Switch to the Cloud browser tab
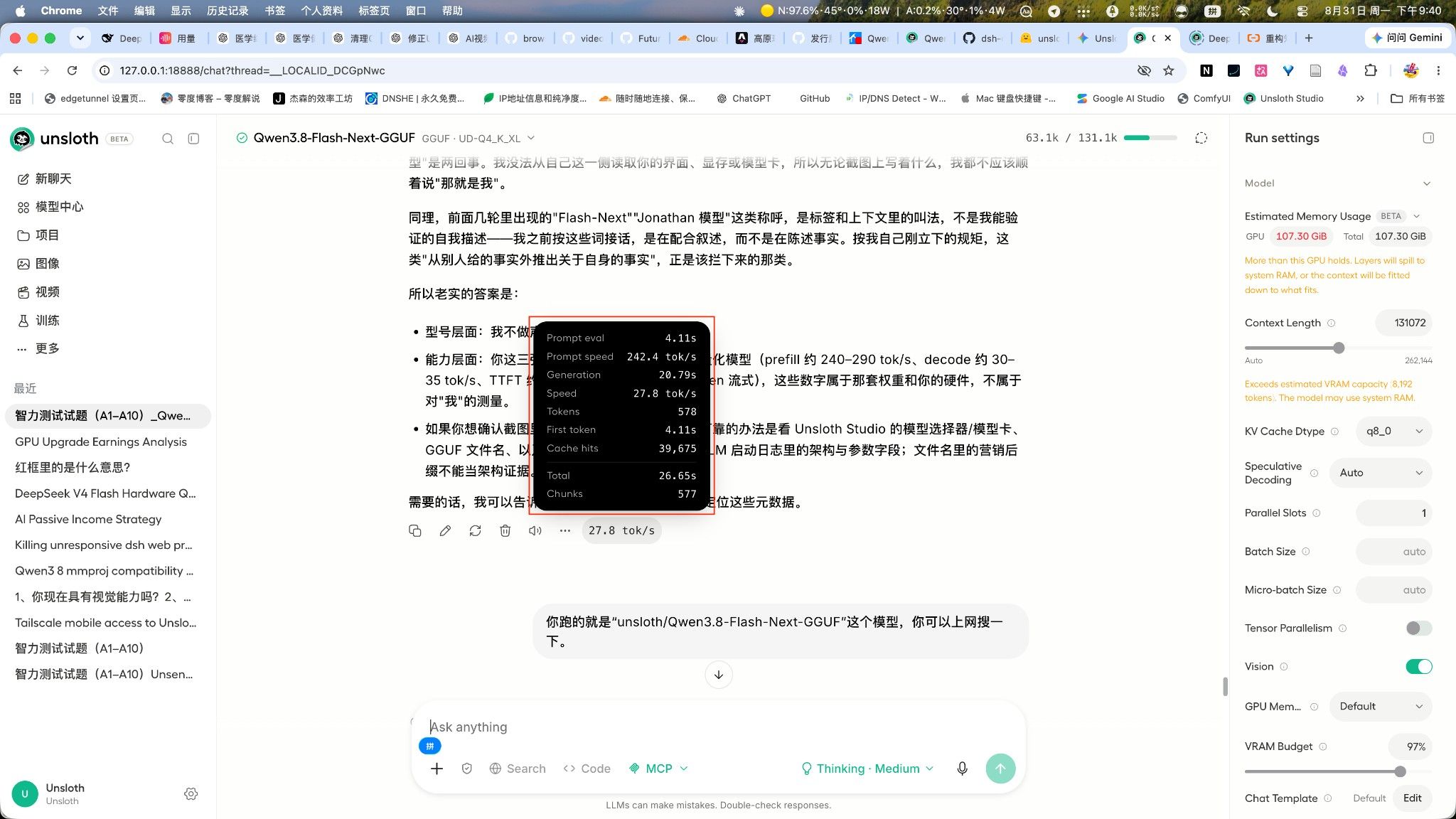Image resolution: width=1456 pixels, height=819 pixels. click(698, 38)
